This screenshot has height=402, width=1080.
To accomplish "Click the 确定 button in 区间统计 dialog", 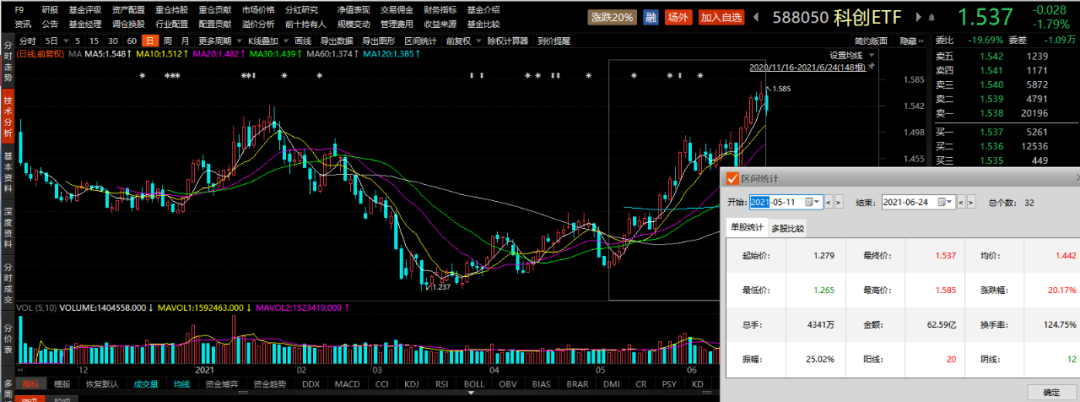I will (1052, 391).
